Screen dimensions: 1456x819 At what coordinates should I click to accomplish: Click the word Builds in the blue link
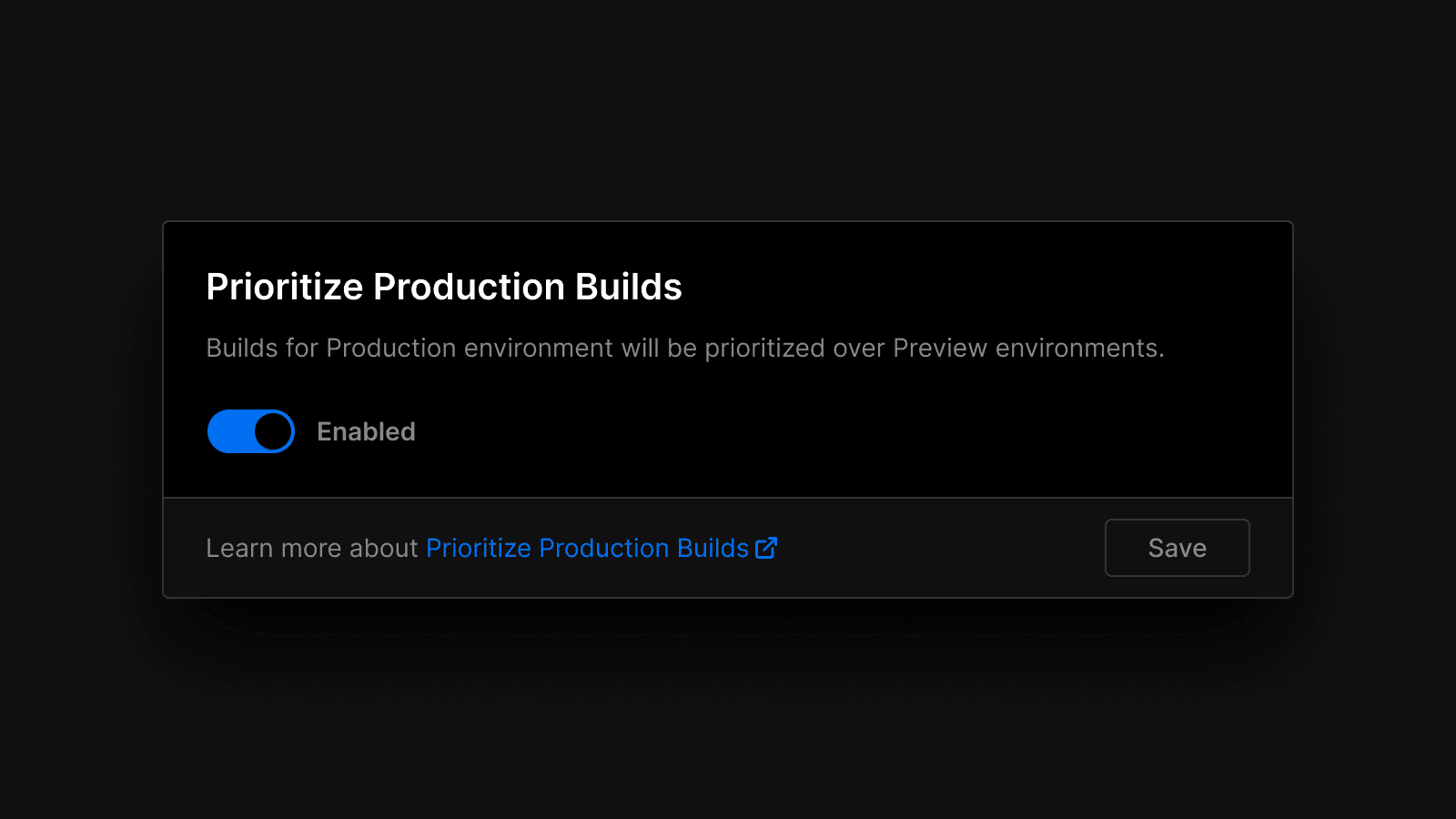click(713, 548)
